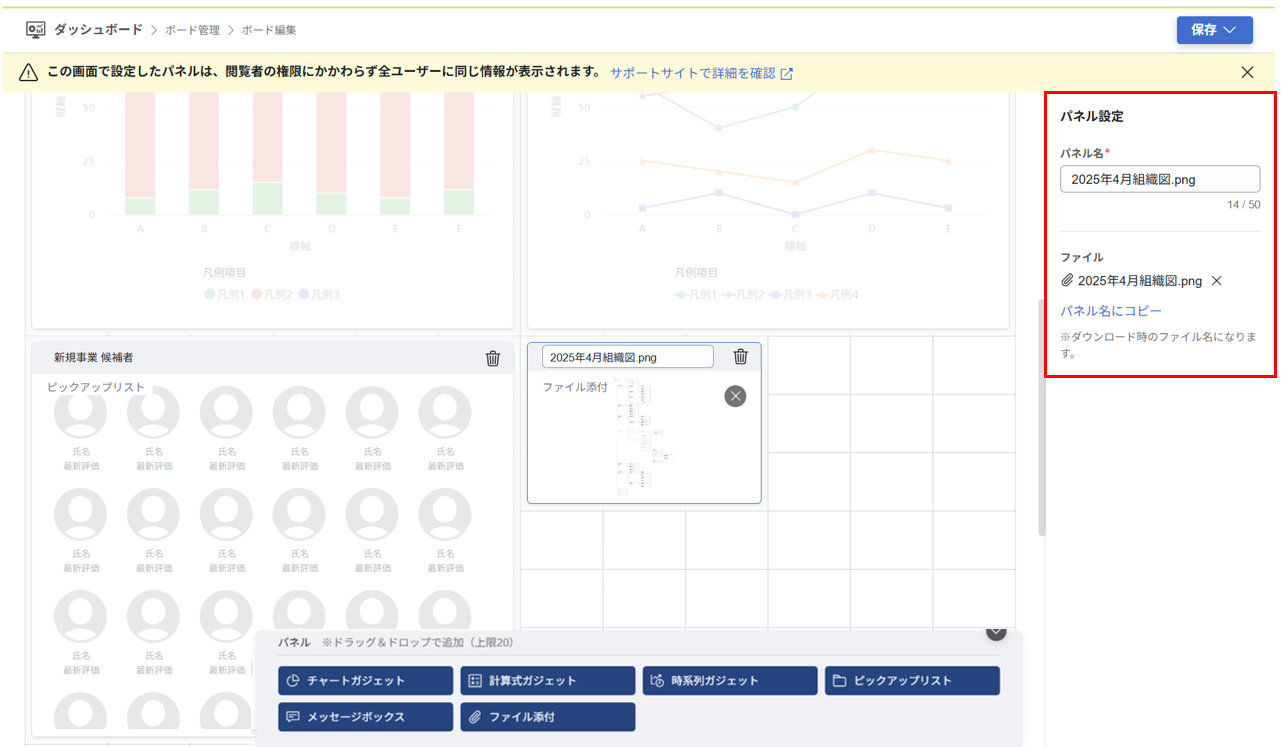Click the 保存 button
Viewport: 1281px width, 747px height.
[1205, 30]
